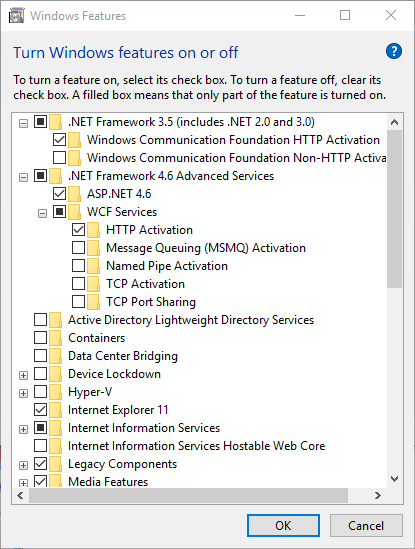Tick the Message Queuing (MSMQ) Activation checkbox
Image resolution: width=415 pixels, height=549 pixels.
click(x=78, y=248)
